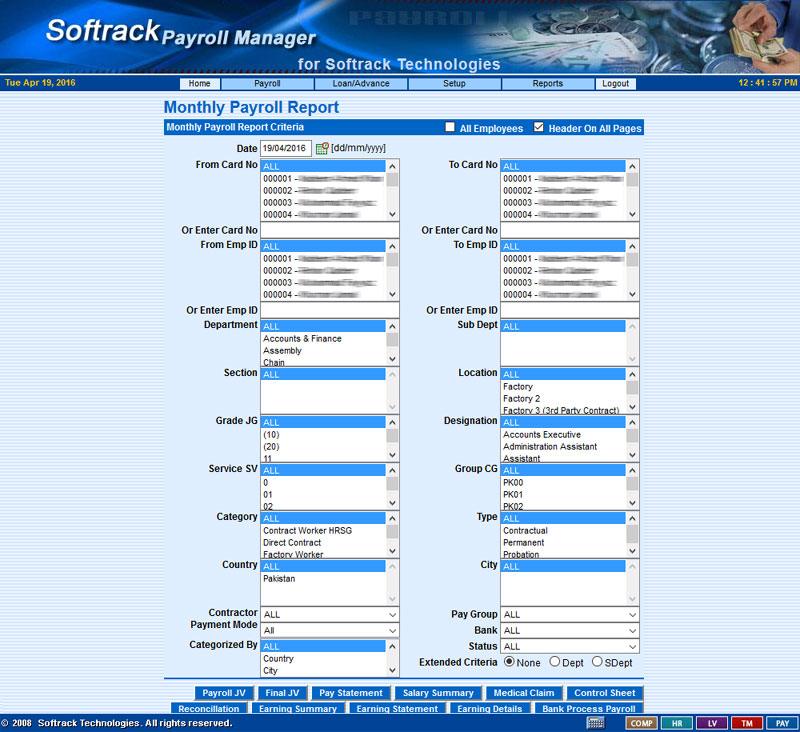Open the Pay Group dropdown
Image resolution: width=800 pixels, height=732 pixels.
pos(570,615)
